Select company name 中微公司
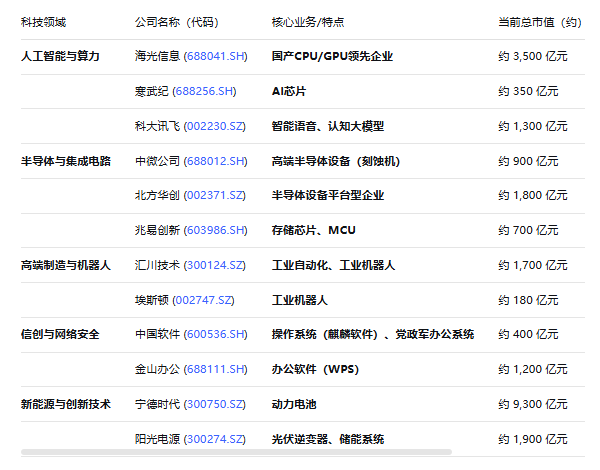 (x=157, y=161)
